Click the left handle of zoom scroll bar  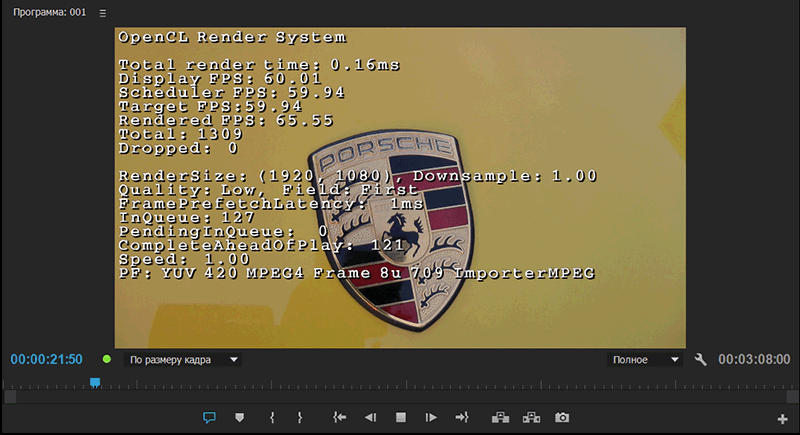pos(10,396)
